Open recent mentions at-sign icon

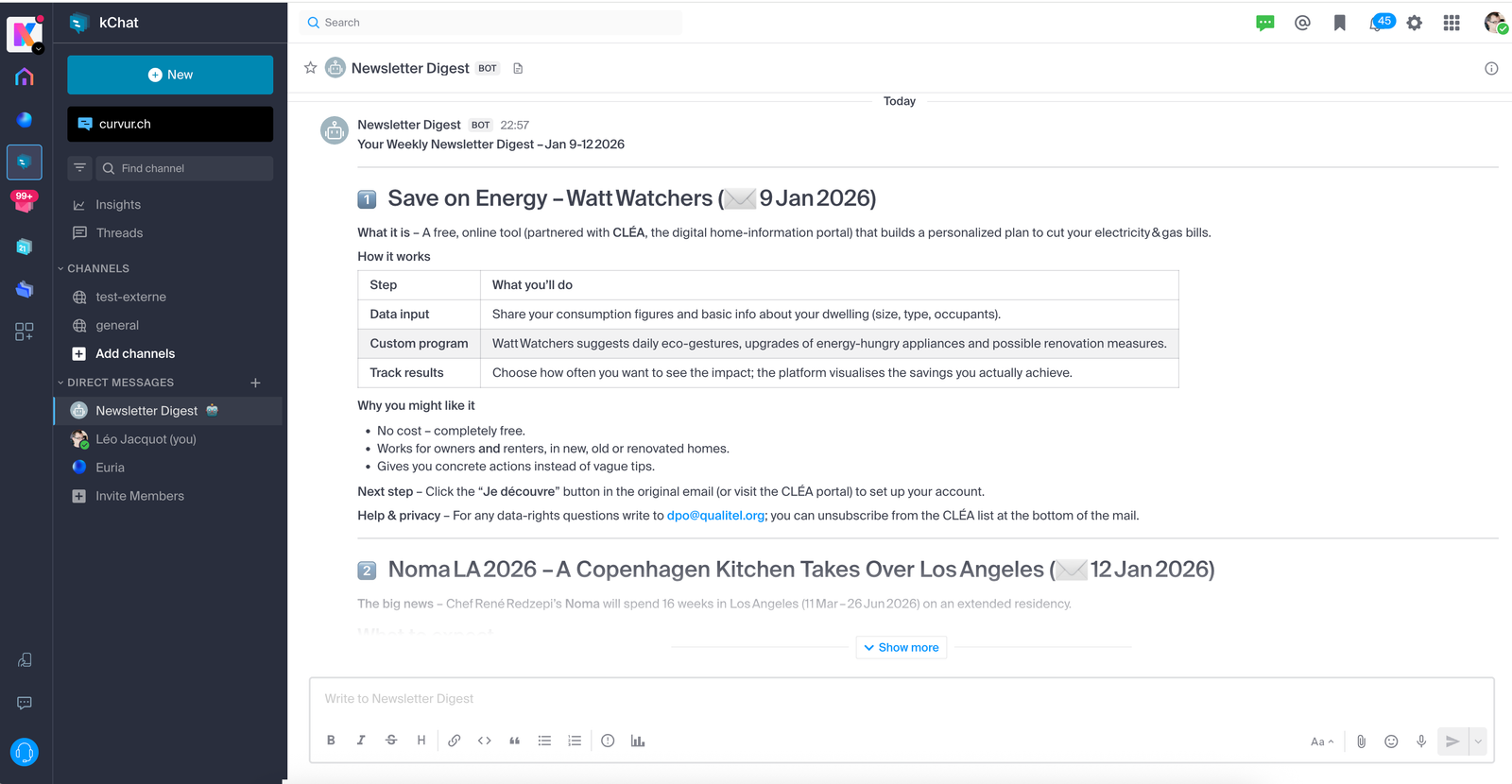[x=1302, y=23]
